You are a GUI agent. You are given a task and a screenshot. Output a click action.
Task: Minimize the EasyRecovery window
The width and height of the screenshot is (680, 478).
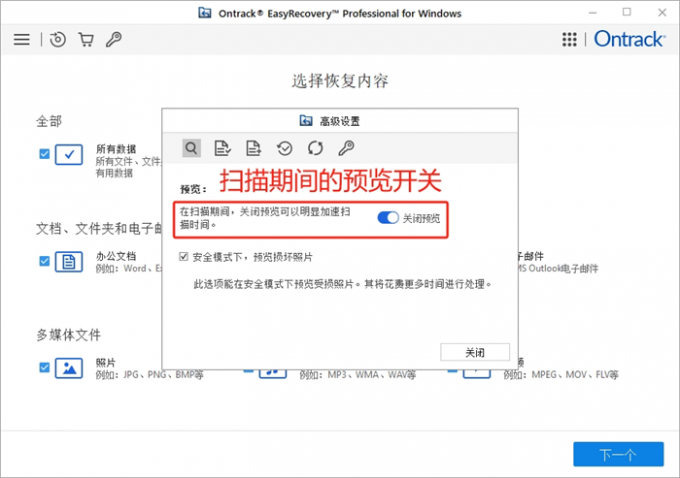tap(593, 13)
